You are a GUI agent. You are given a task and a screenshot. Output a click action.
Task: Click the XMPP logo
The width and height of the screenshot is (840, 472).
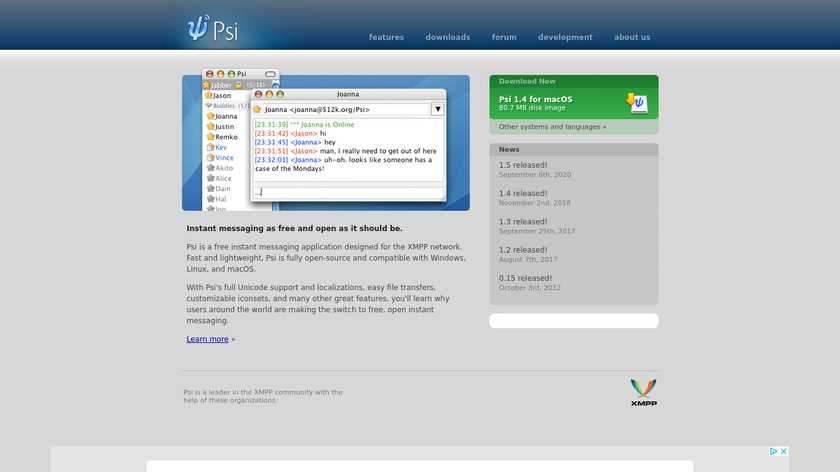coord(643,393)
